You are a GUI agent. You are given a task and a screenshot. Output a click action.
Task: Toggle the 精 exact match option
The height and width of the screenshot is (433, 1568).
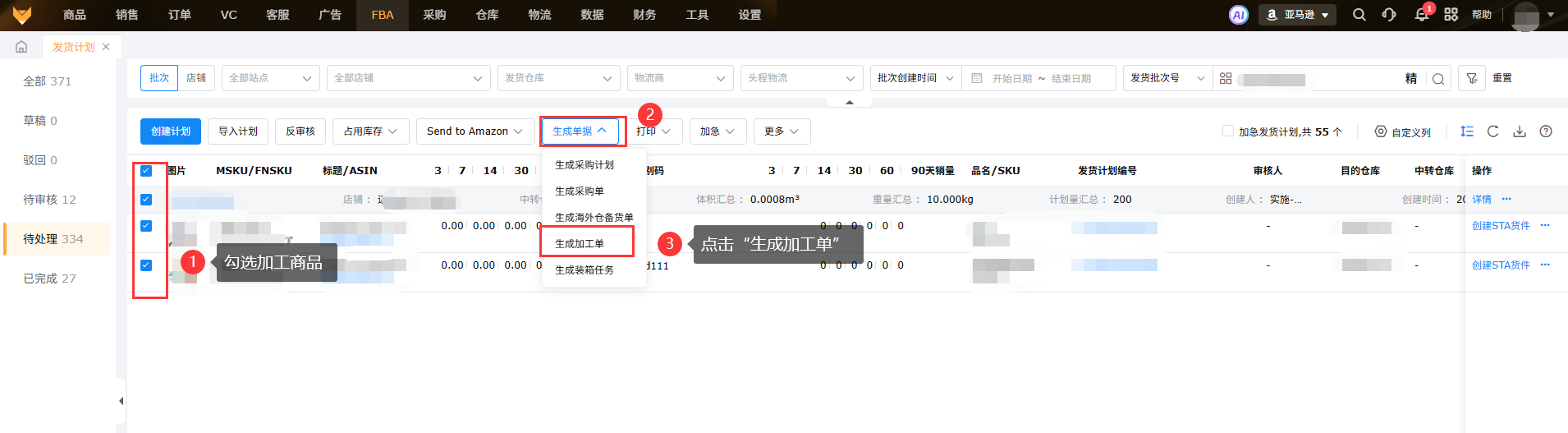(x=1411, y=78)
